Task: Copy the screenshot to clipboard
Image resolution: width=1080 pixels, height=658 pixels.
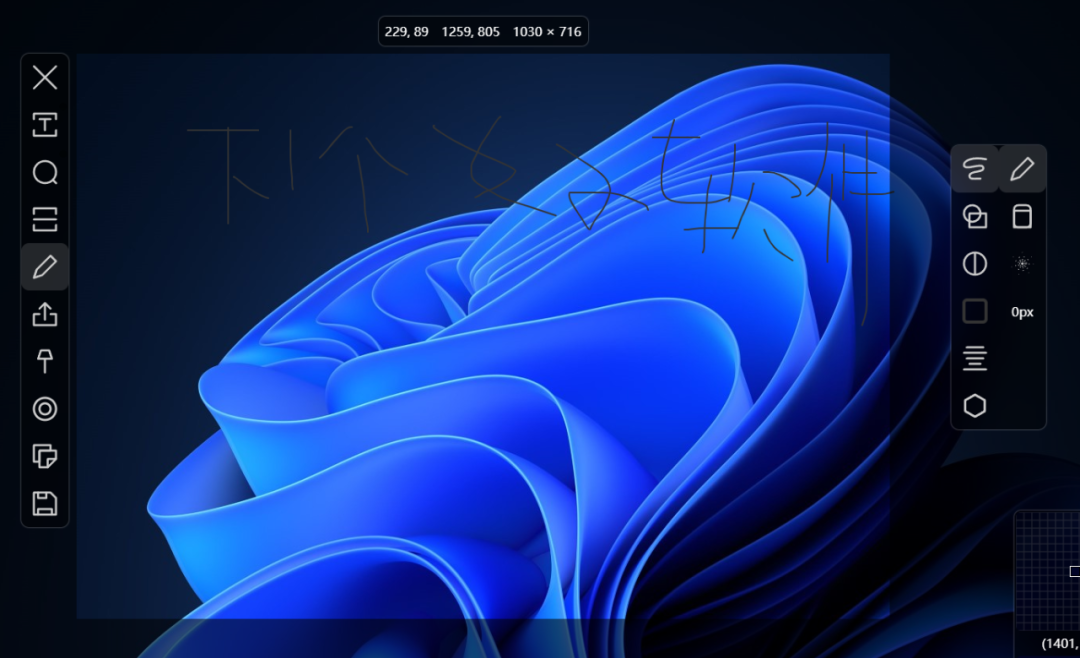Action: tap(45, 456)
